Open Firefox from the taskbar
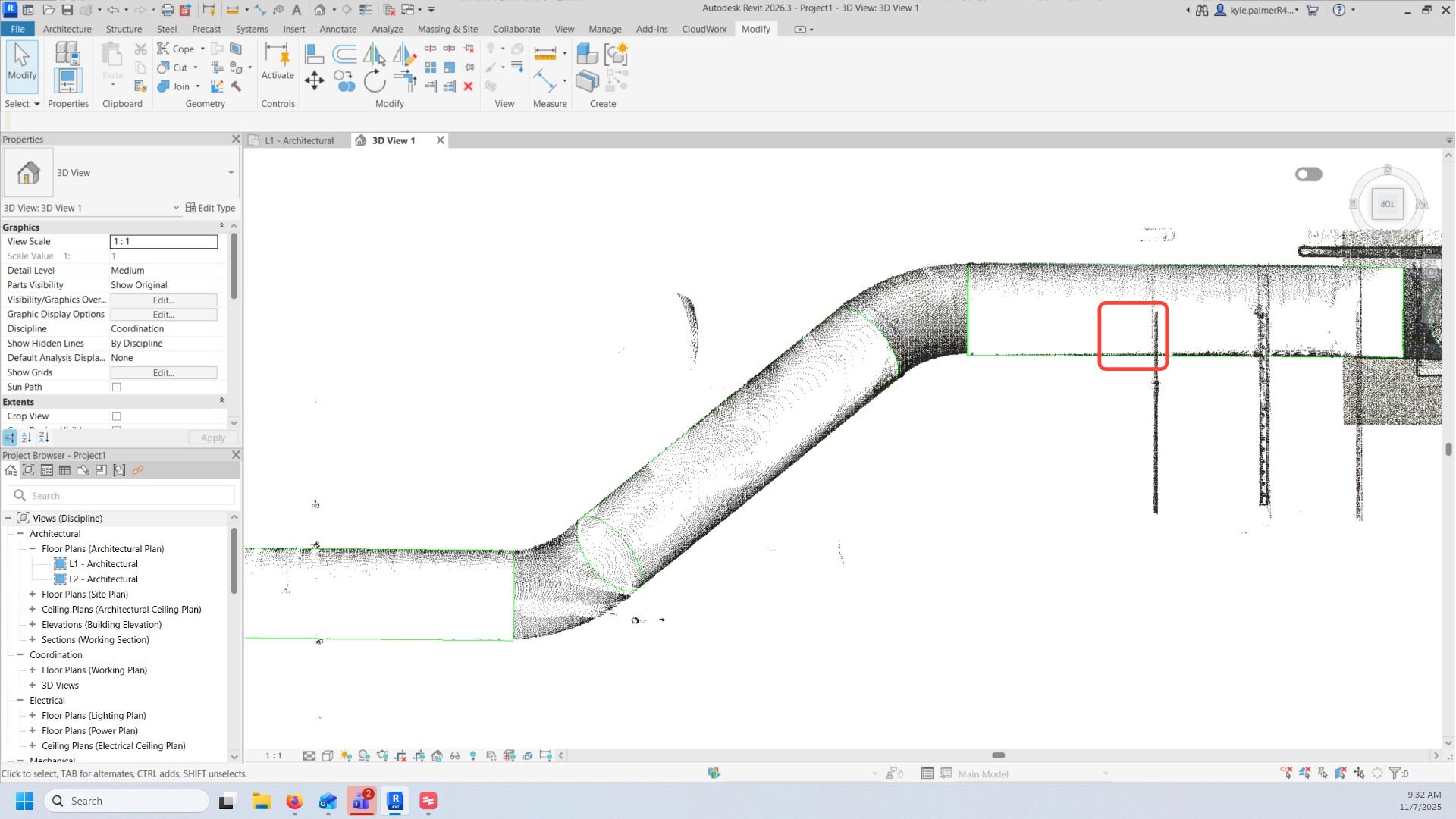1456x819 pixels. click(x=294, y=802)
